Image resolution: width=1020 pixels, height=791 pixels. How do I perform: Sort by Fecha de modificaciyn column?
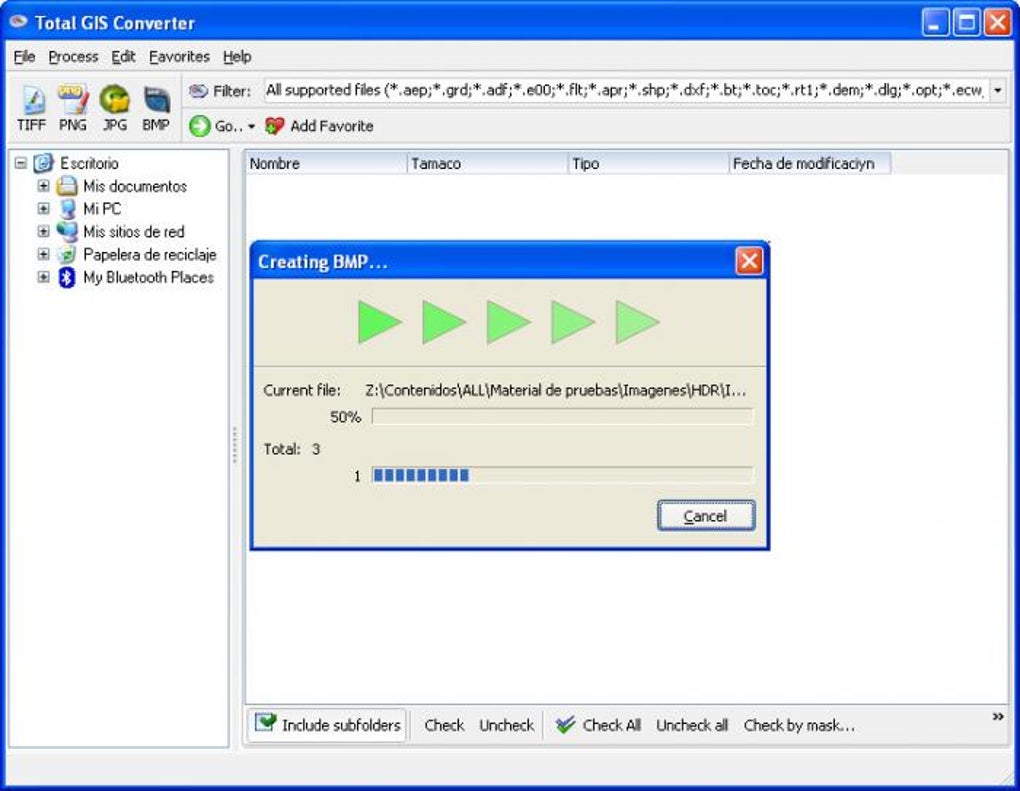810,164
